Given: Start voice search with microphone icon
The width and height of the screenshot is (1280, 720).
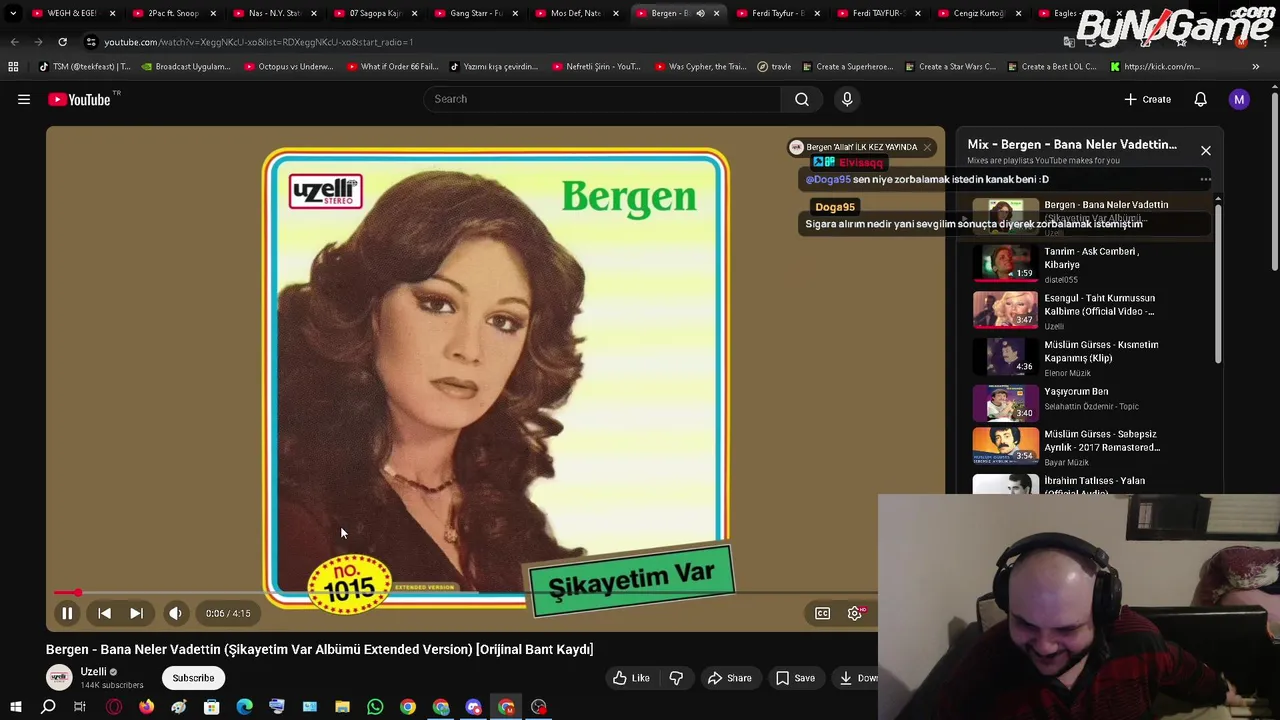Looking at the screenshot, I should (x=847, y=99).
